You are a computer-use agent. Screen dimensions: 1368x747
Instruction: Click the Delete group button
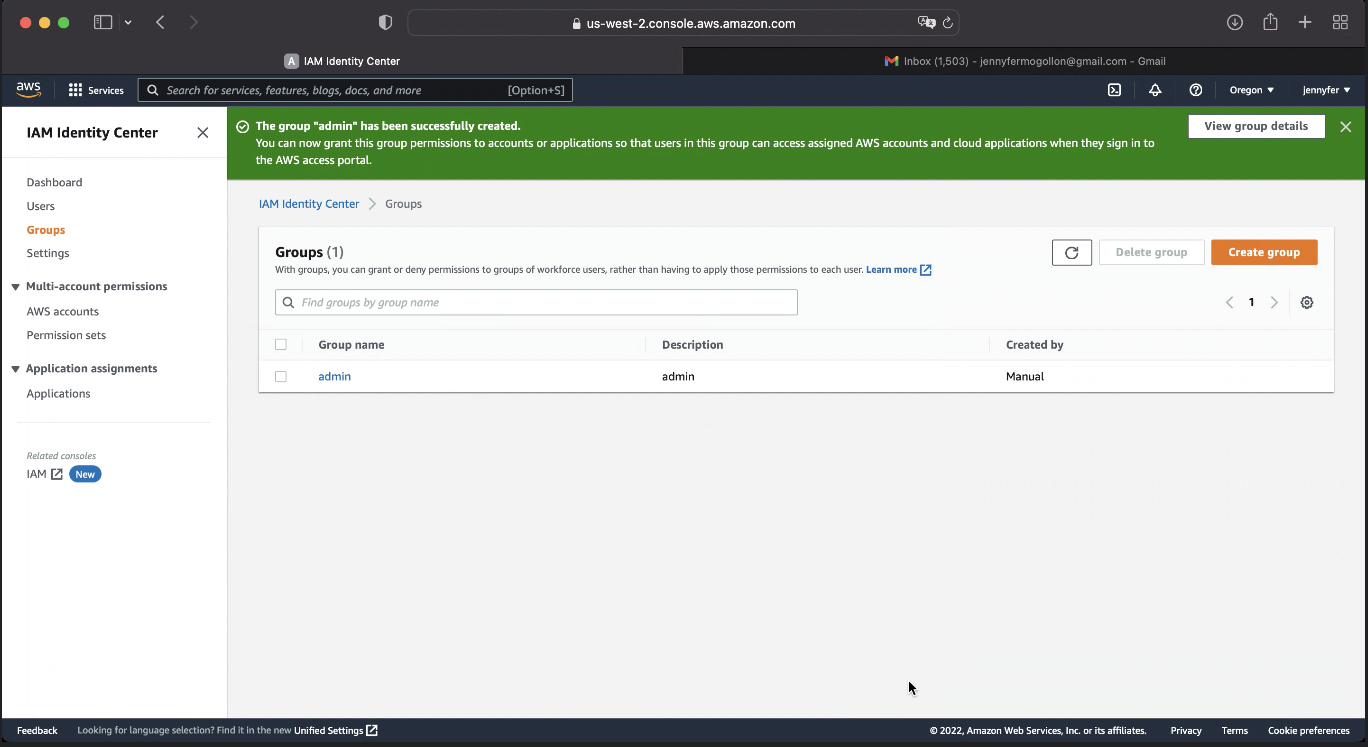tap(1152, 253)
